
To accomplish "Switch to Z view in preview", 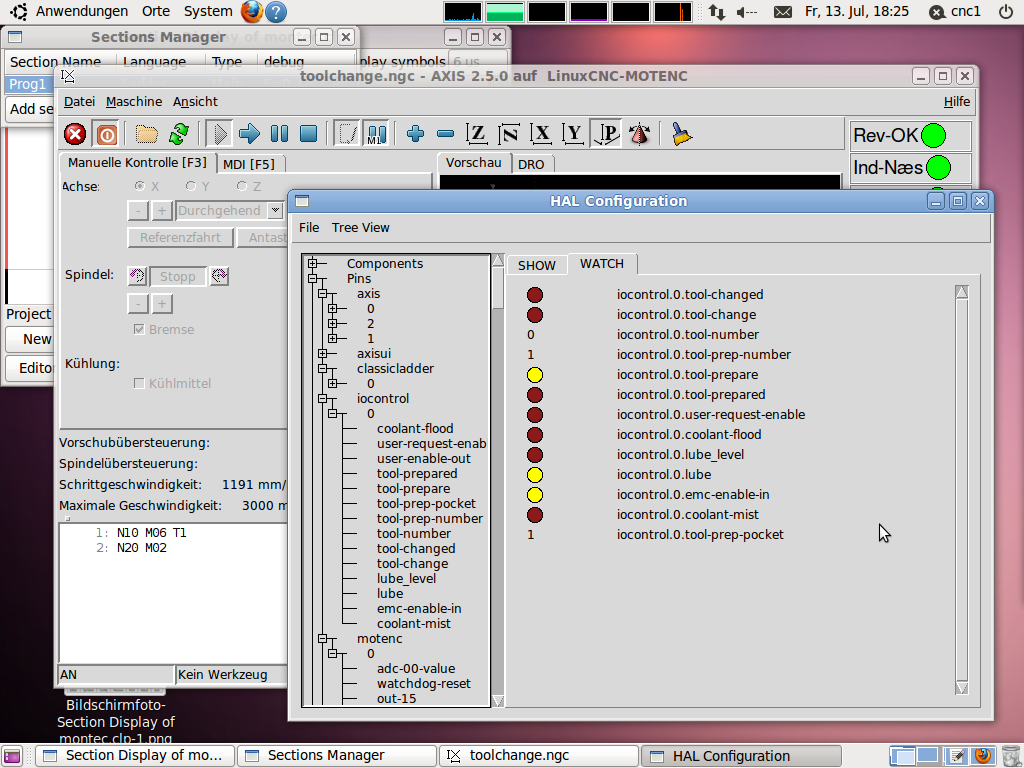I will click(477, 135).
